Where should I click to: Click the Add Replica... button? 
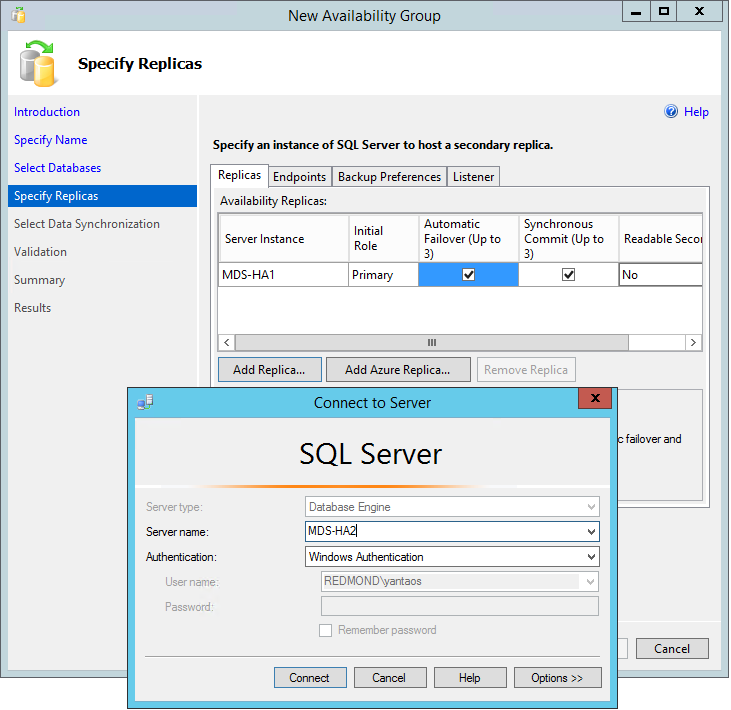[x=269, y=370]
